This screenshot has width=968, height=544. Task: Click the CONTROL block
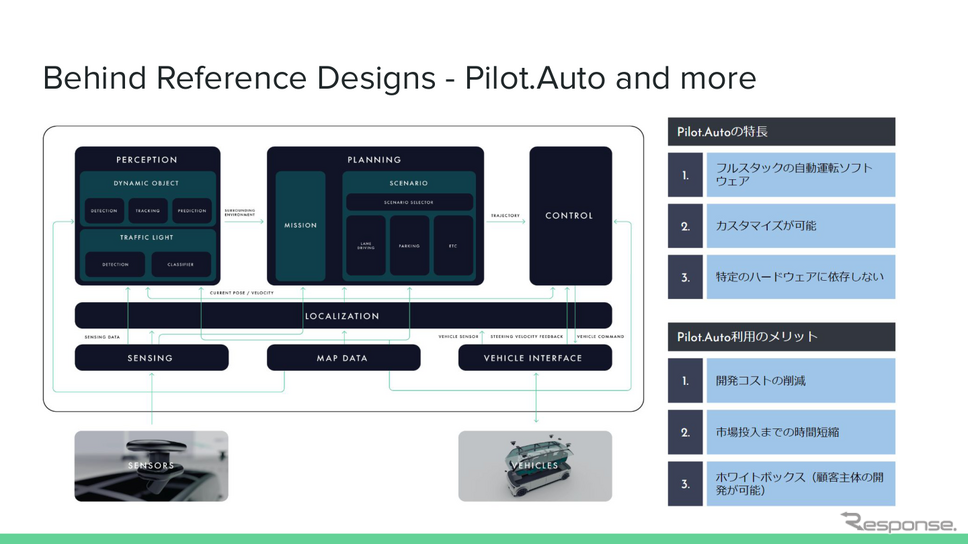click(x=570, y=216)
